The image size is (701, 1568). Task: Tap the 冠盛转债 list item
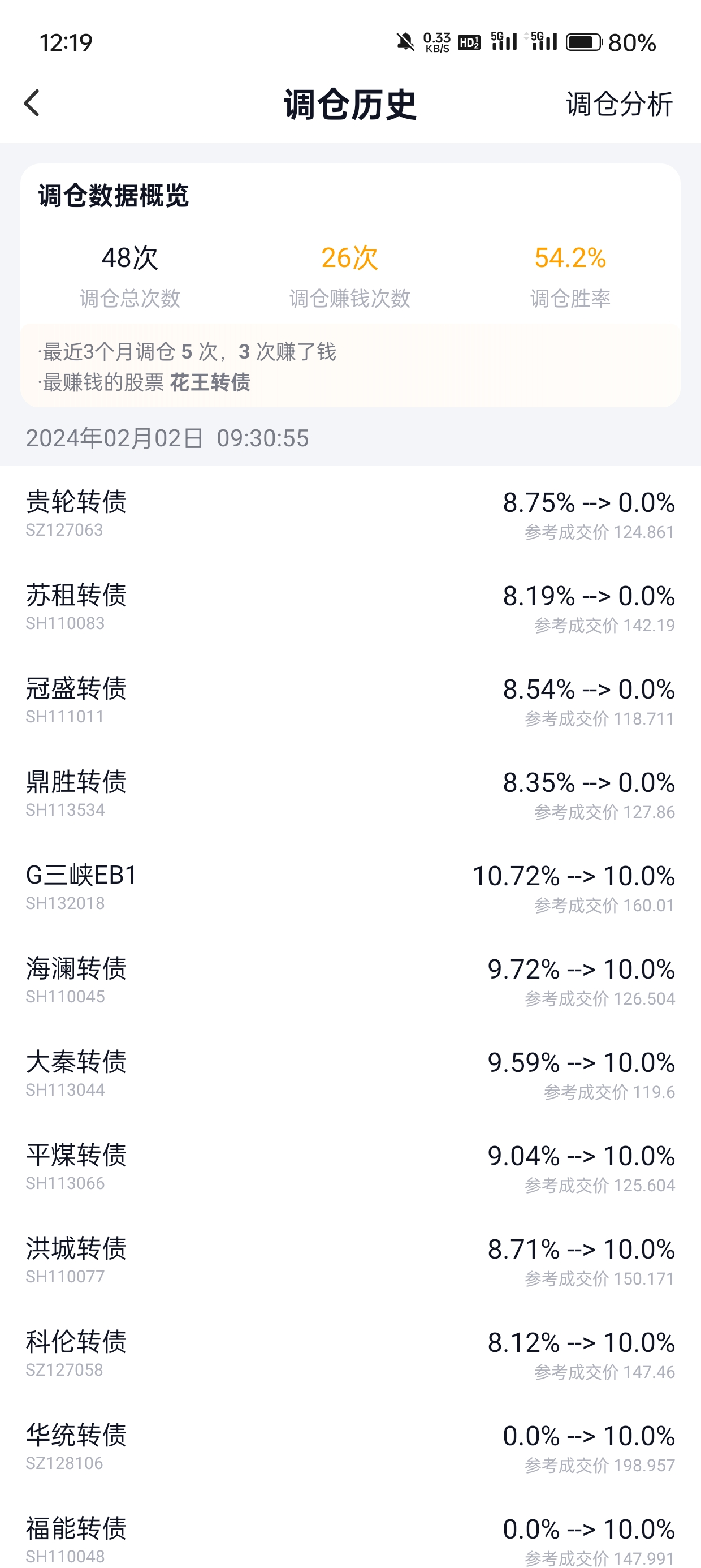click(x=350, y=700)
